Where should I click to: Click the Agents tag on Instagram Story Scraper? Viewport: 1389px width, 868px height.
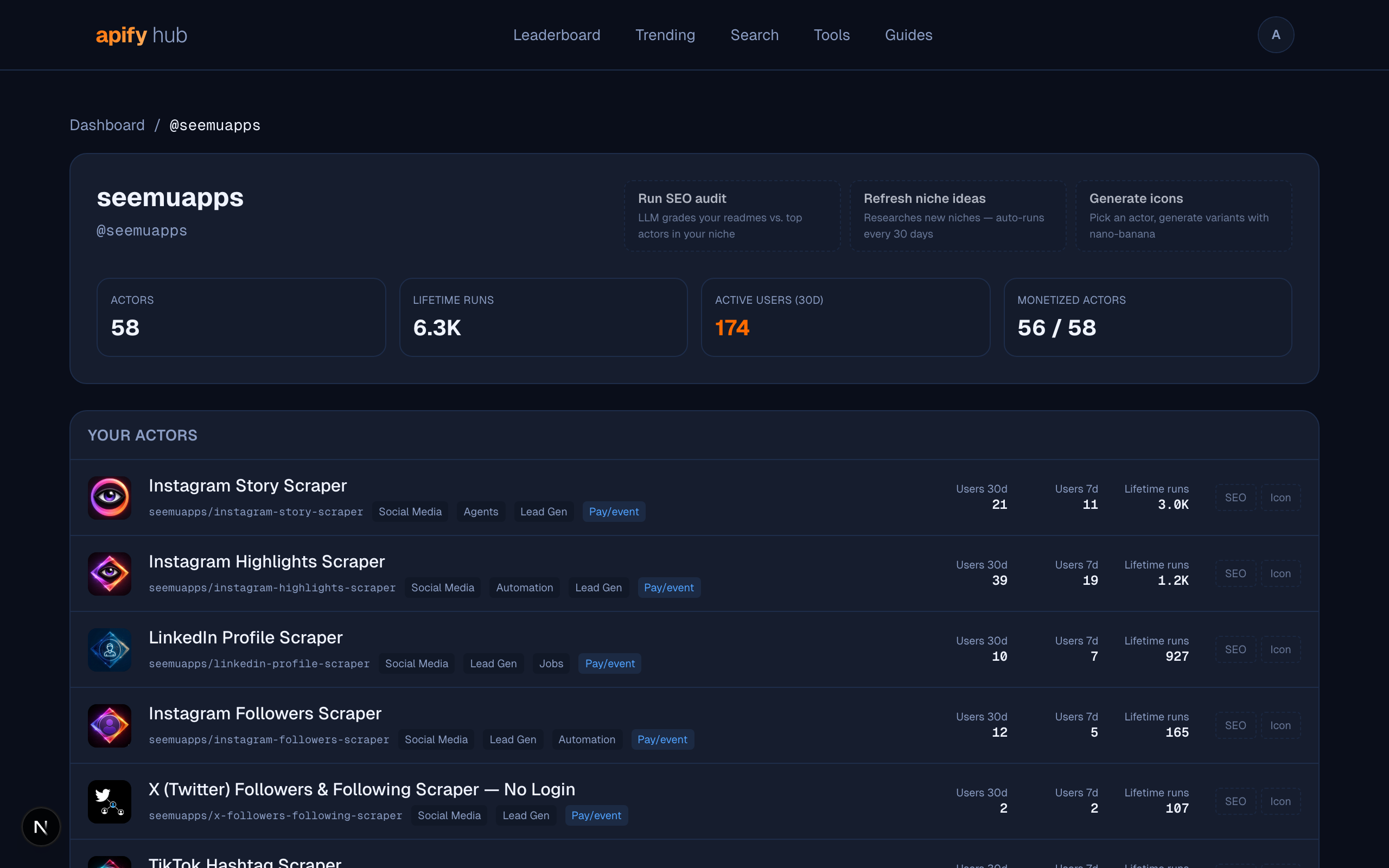480,512
